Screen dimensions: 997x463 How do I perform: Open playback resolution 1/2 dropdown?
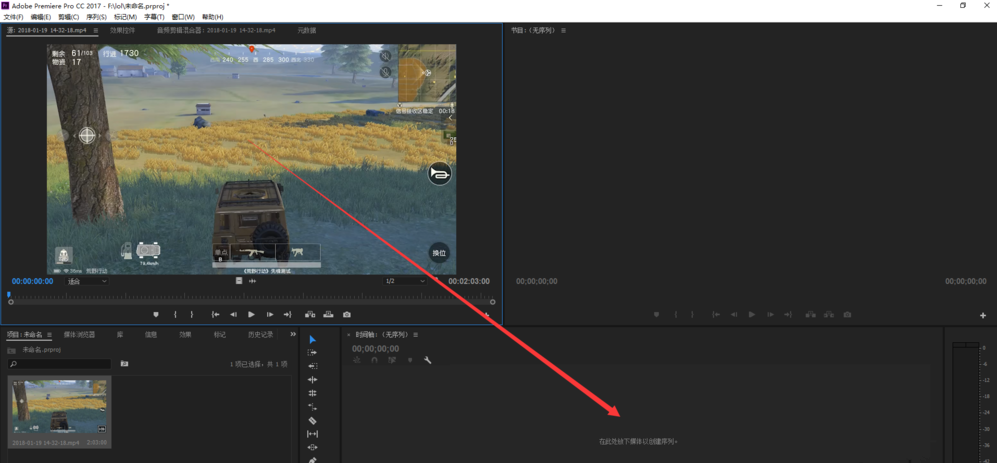[x=402, y=282]
